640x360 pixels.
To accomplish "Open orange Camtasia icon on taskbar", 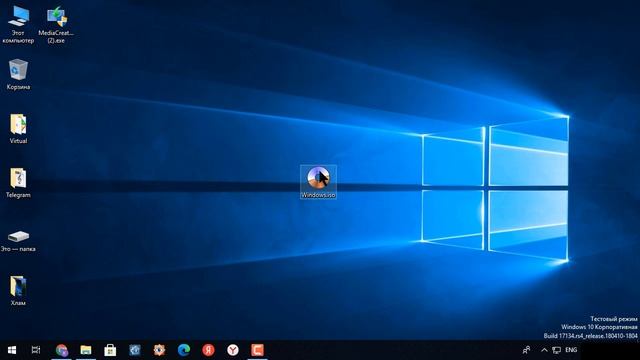I will coord(257,350).
